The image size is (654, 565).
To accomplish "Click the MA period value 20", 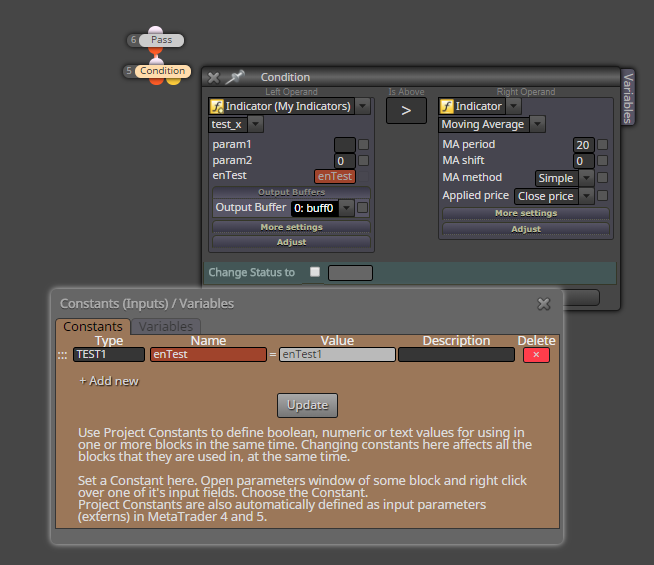I will point(583,145).
